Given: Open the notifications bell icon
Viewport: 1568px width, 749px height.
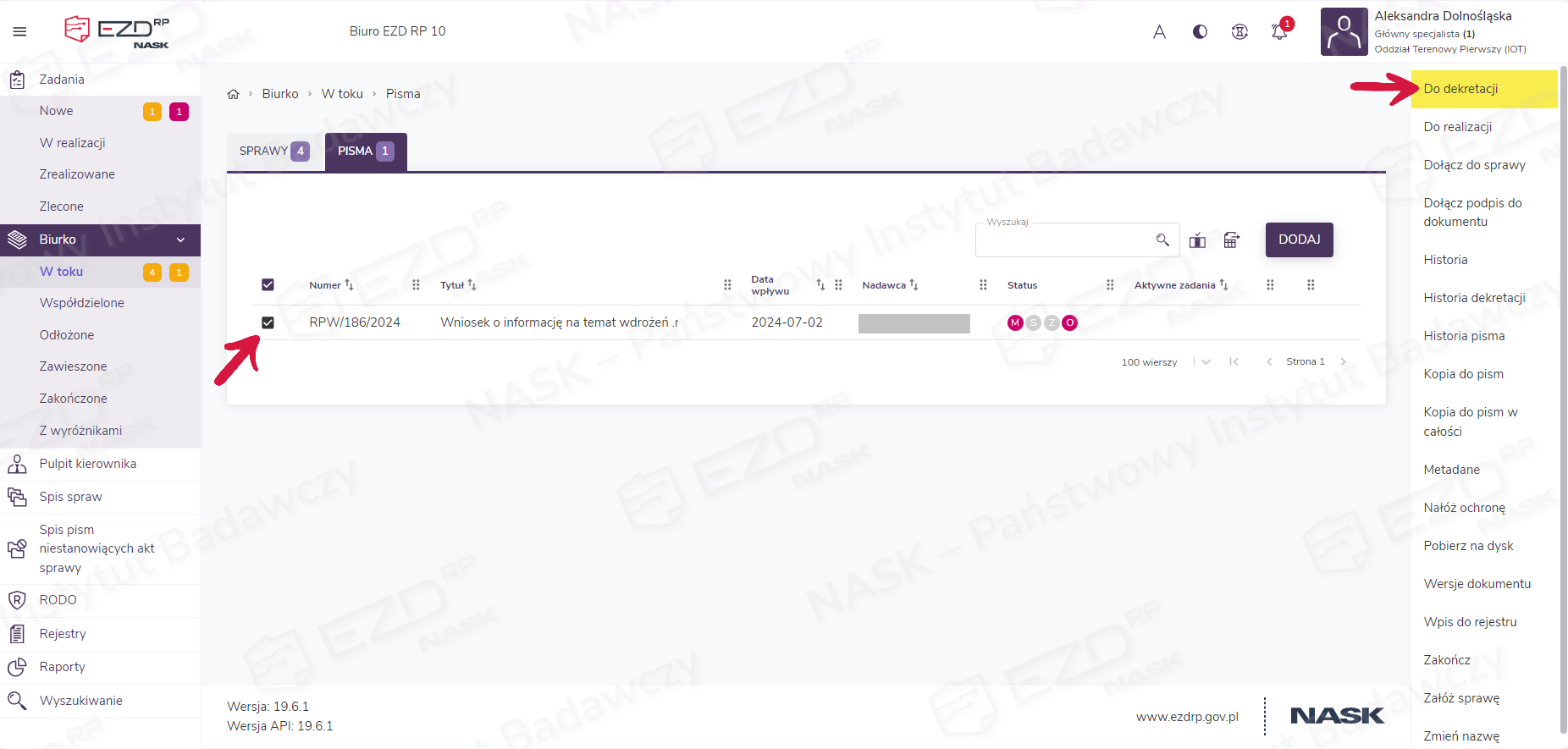Looking at the screenshot, I should (x=1279, y=32).
